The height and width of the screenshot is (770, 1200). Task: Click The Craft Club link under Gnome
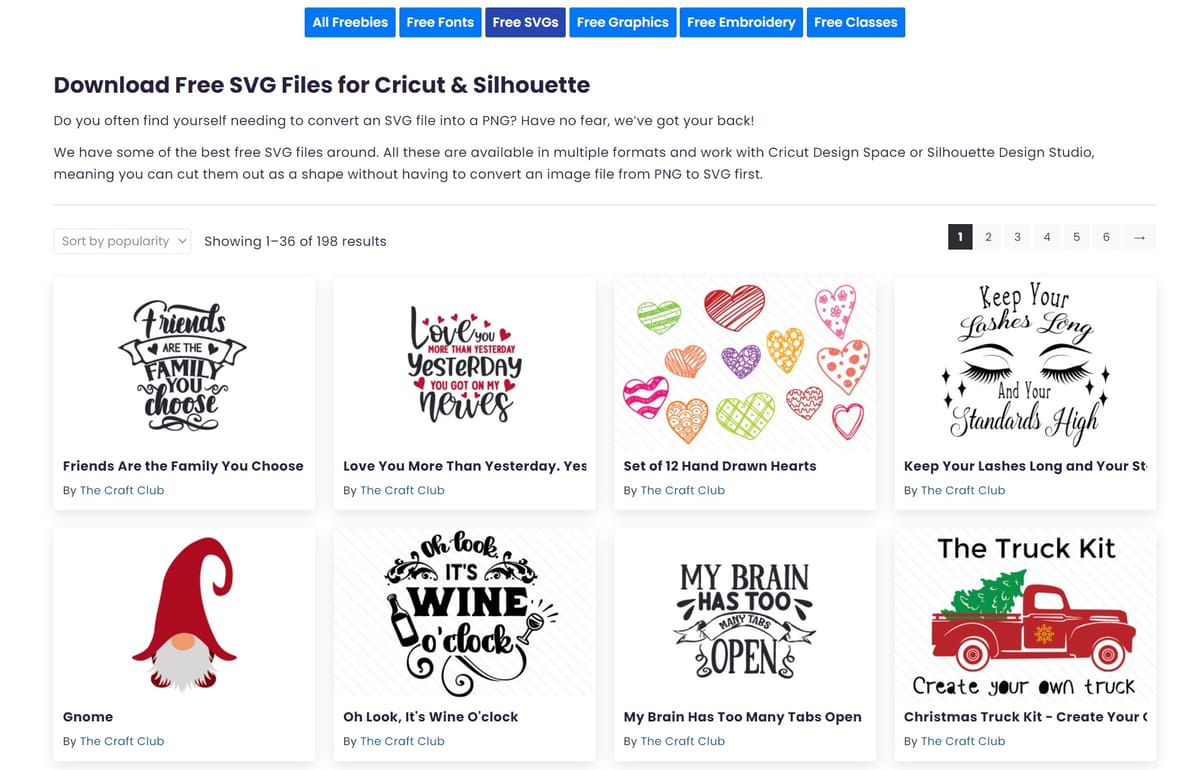coord(122,741)
